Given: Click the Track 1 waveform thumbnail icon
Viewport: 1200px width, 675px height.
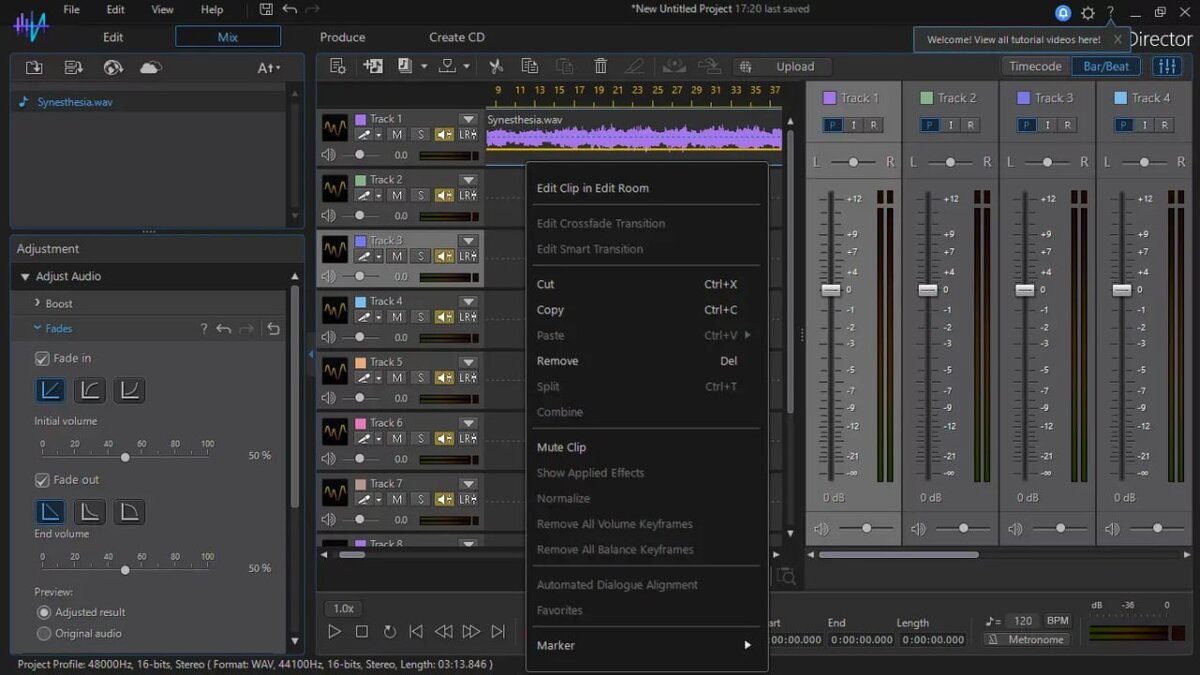Looking at the screenshot, I should [x=335, y=127].
